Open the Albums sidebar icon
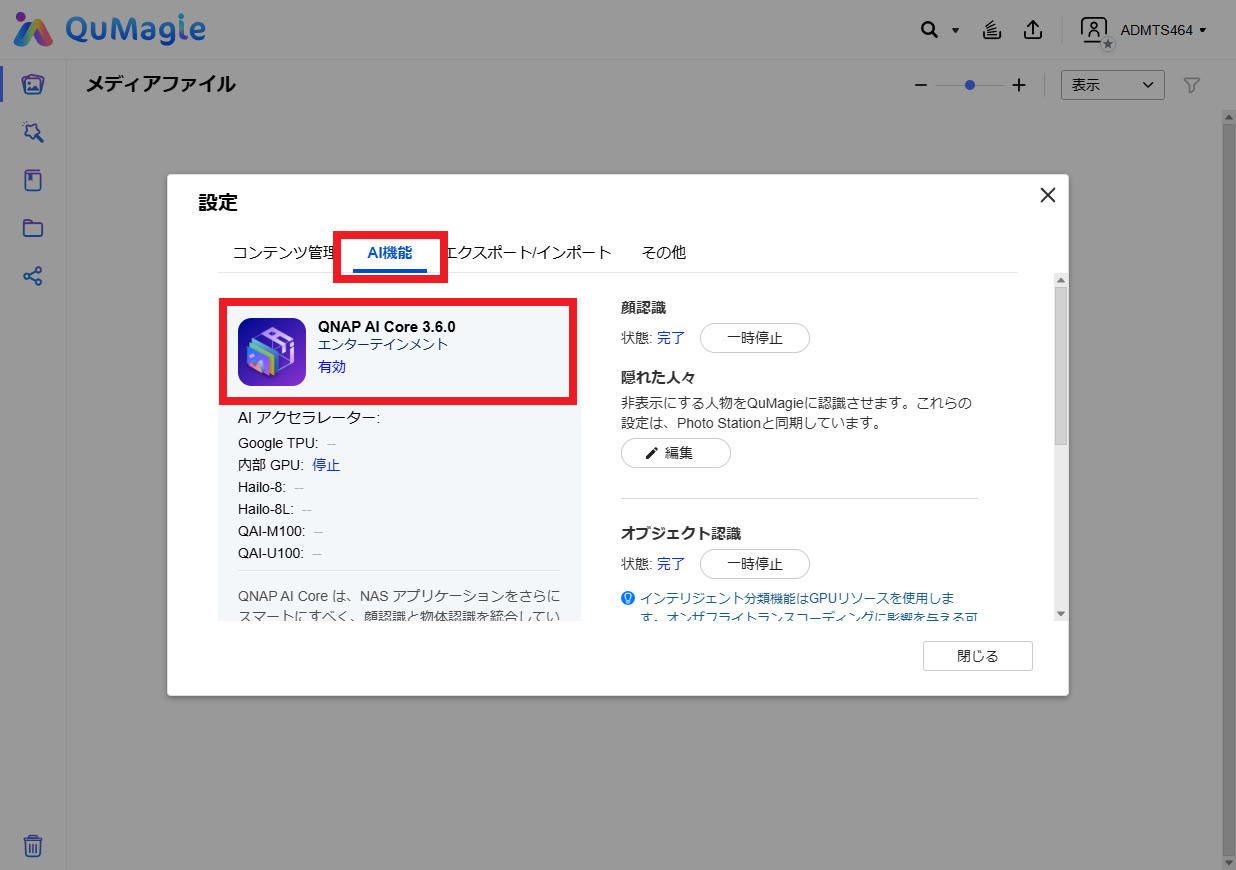 click(33, 181)
